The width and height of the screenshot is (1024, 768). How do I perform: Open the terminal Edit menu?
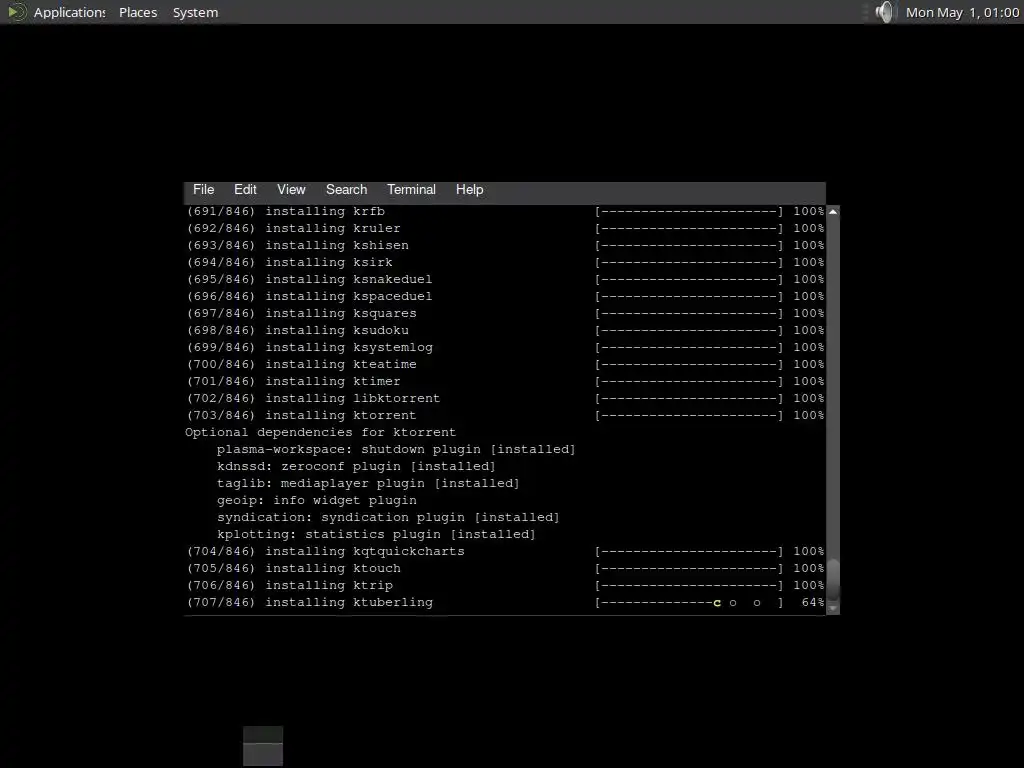(x=245, y=189)
